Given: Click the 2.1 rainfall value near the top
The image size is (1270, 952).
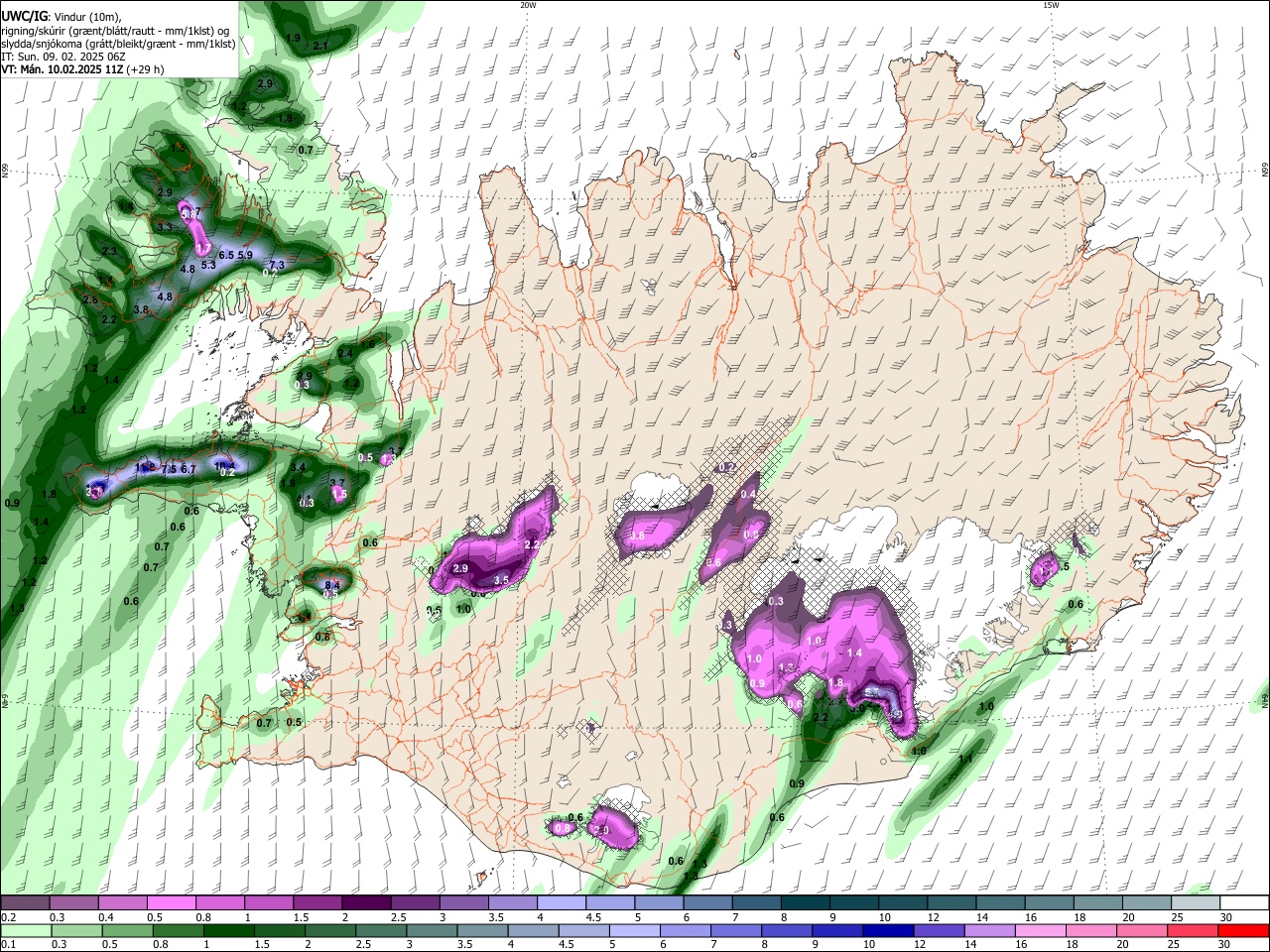Looking at the screenshot, I should pos(320,46).
